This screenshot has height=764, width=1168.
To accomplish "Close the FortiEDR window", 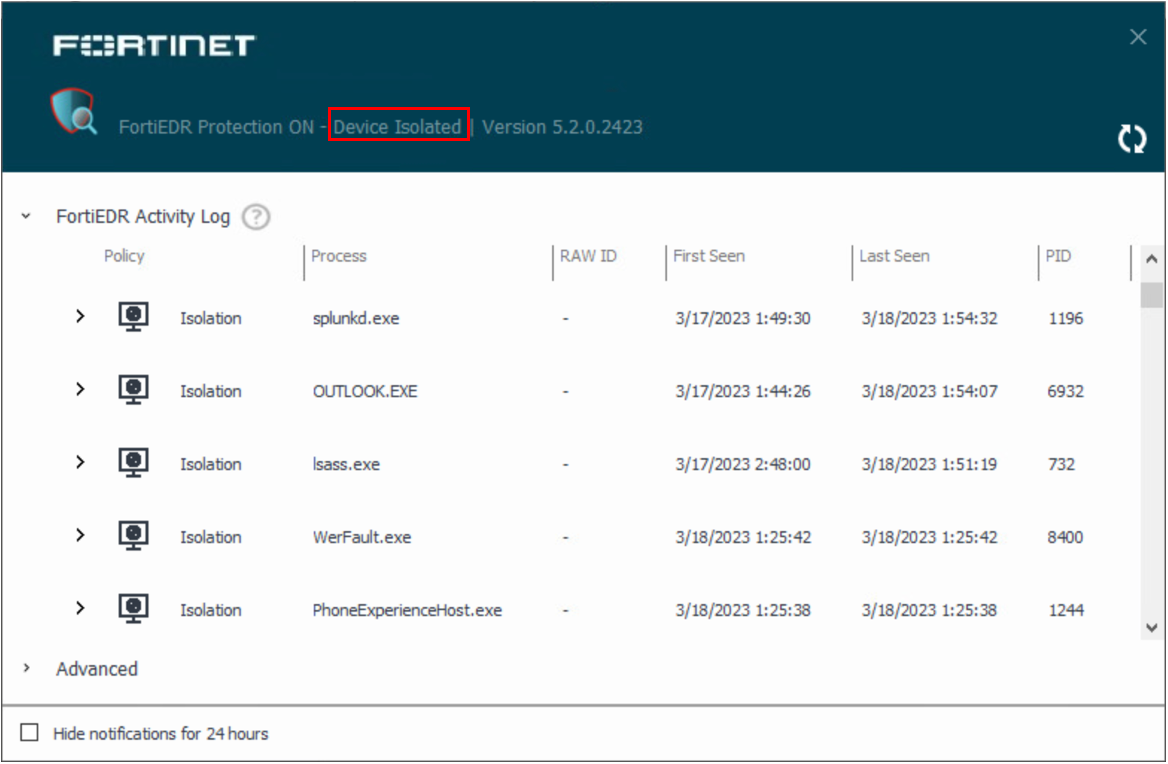I will pyautogui.click(x=1137, y=36).
